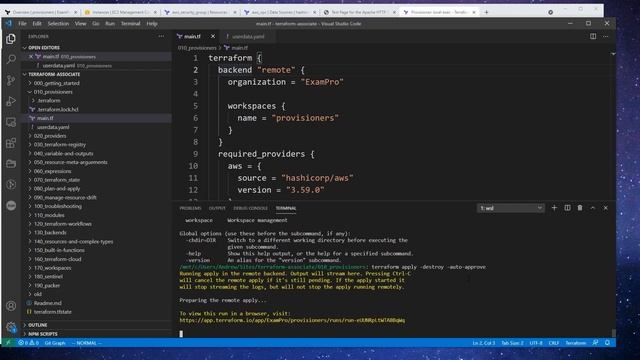Open the Explorer view in activity bar
The width and height of the screenshot is (640, 360).
pyautogui.click(x=11, y=39)
